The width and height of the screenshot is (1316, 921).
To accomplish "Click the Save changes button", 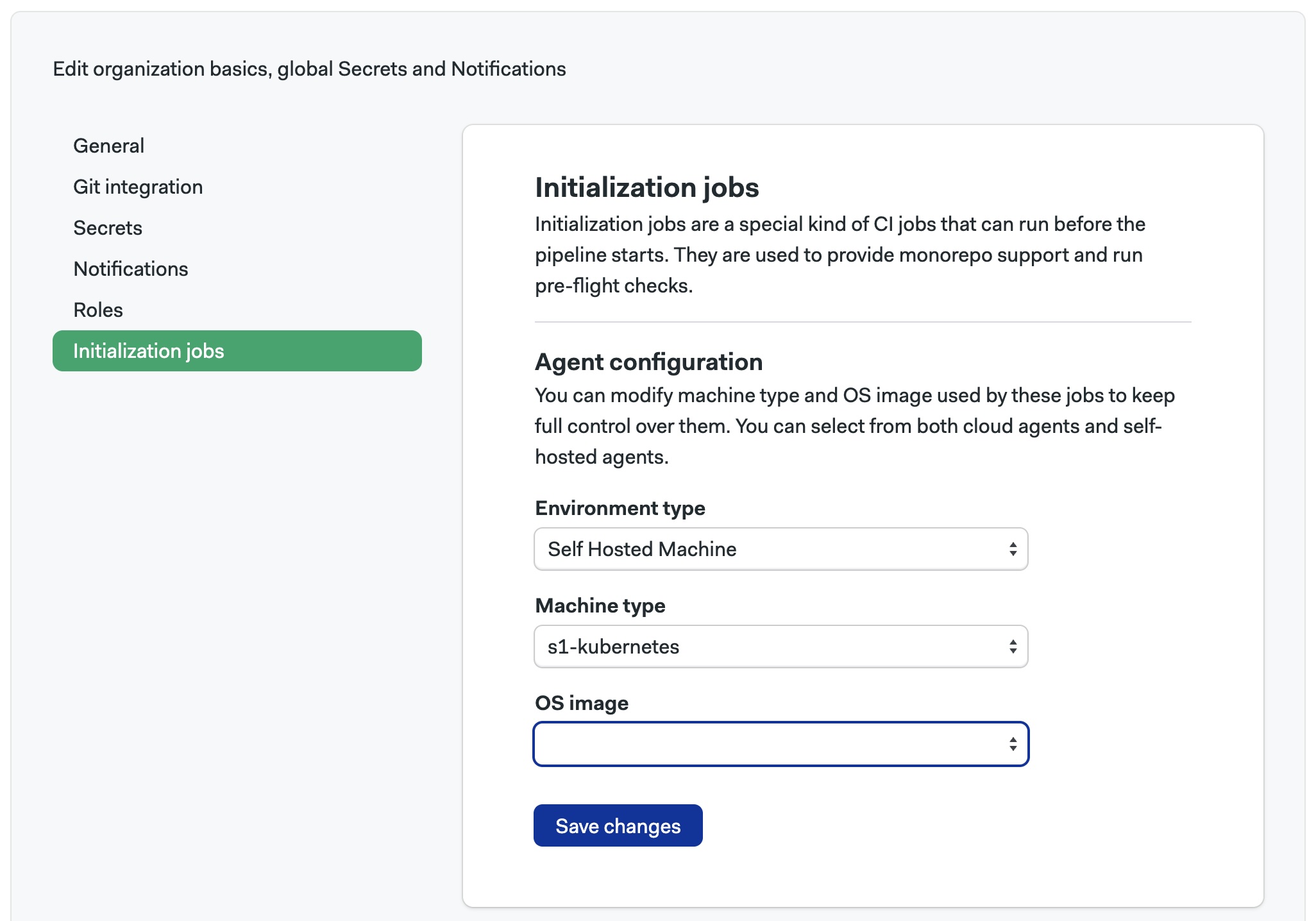I will (x=618, y=825).
